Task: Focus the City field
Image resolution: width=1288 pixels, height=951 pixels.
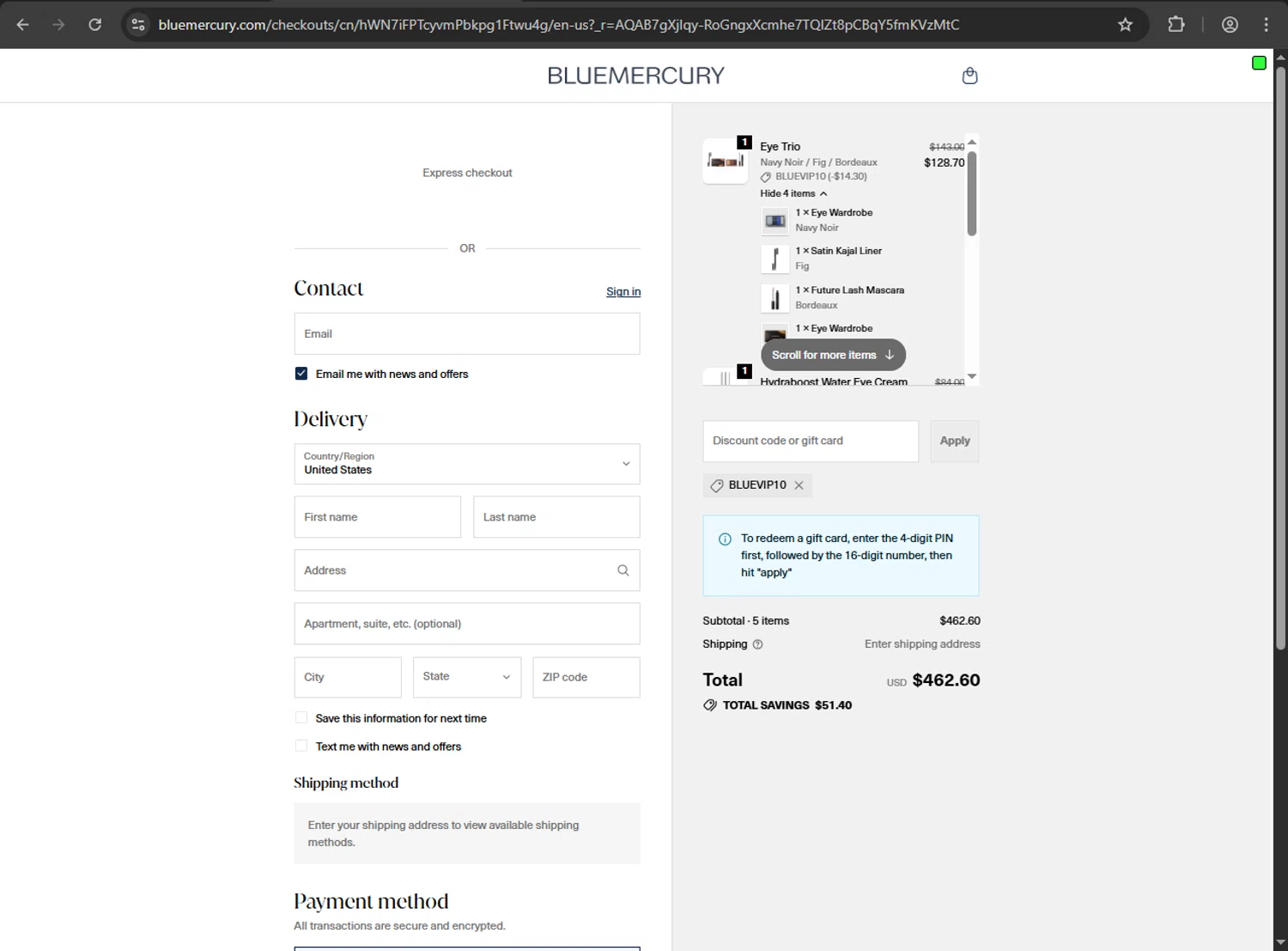Action: click(x=348, y=677)
